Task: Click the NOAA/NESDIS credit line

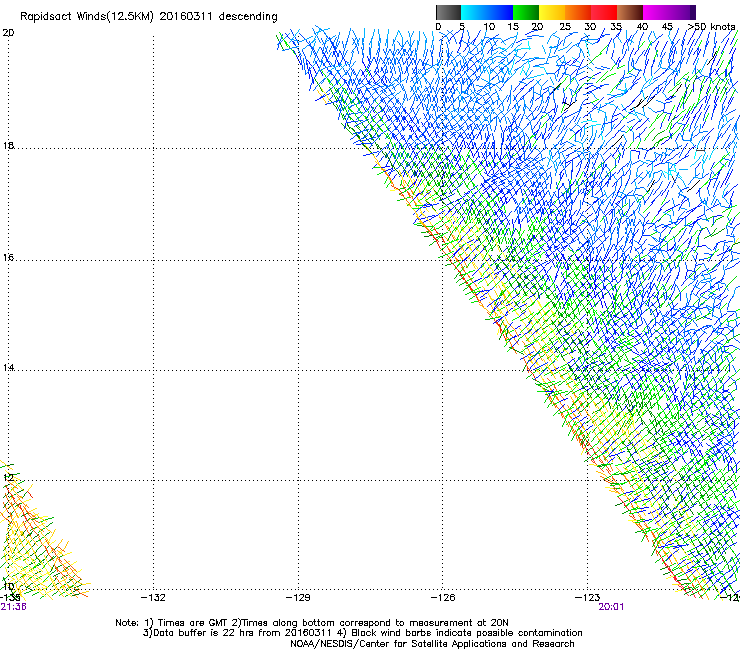Action: pyautogui.click(x=432, y=644)
